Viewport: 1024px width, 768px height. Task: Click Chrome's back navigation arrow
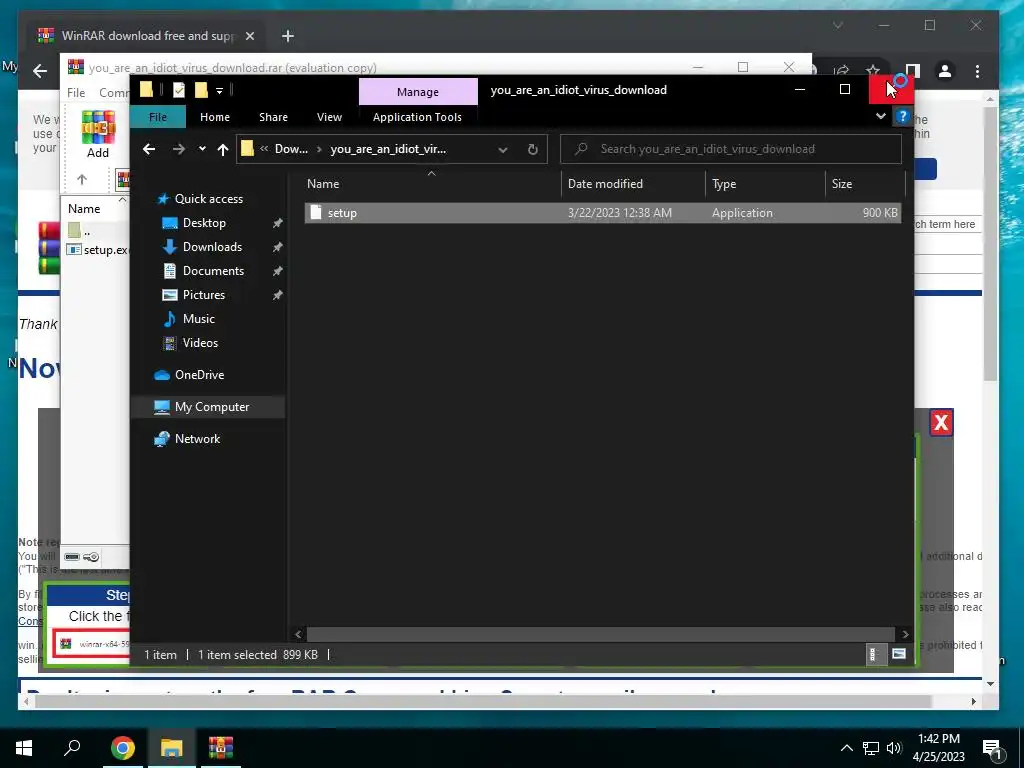pos(40,71)
